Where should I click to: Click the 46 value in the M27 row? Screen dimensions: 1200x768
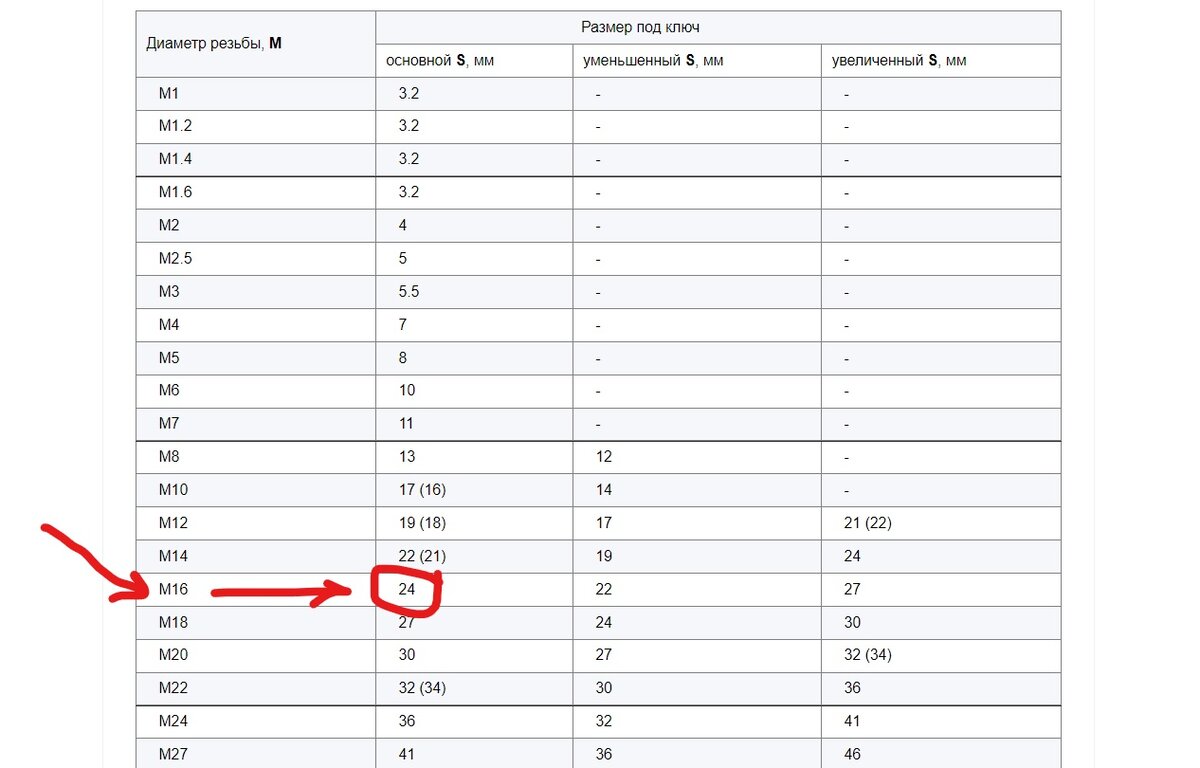[852, 754]
